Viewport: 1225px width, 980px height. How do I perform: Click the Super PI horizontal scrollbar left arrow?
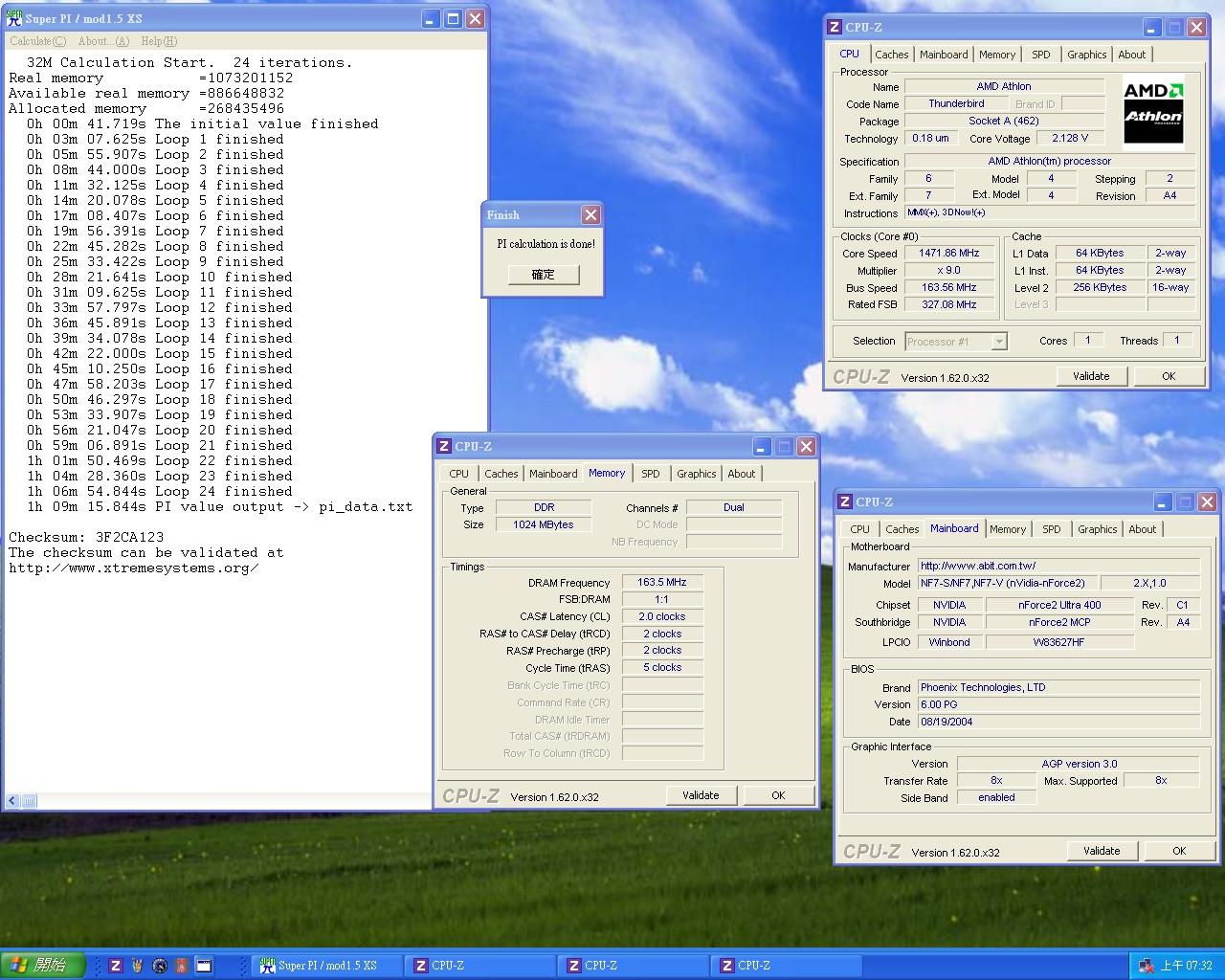click(13, 801)
